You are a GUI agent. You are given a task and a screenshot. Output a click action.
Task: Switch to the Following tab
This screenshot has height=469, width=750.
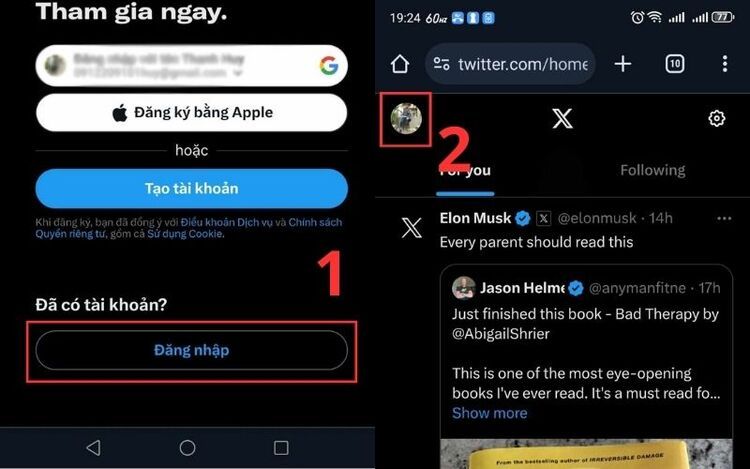[652, 170]
